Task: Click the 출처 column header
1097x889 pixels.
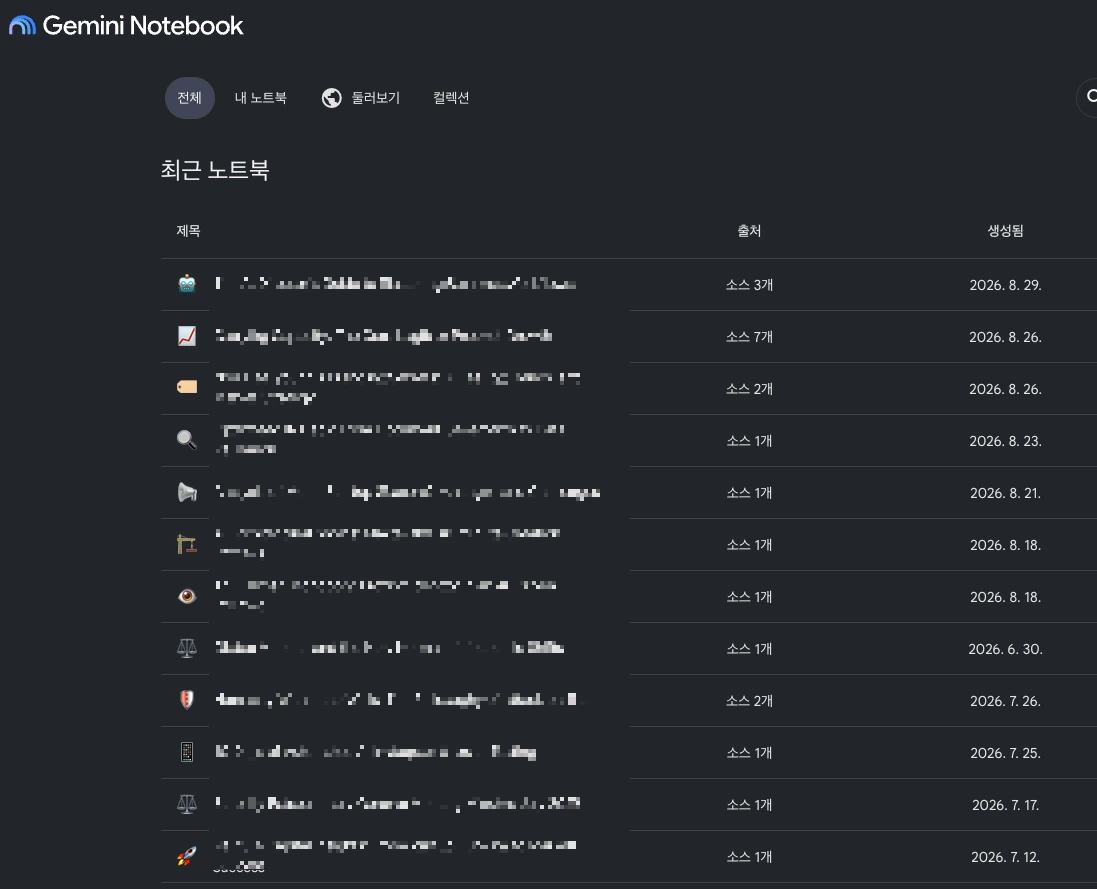Action: (749, 231)
